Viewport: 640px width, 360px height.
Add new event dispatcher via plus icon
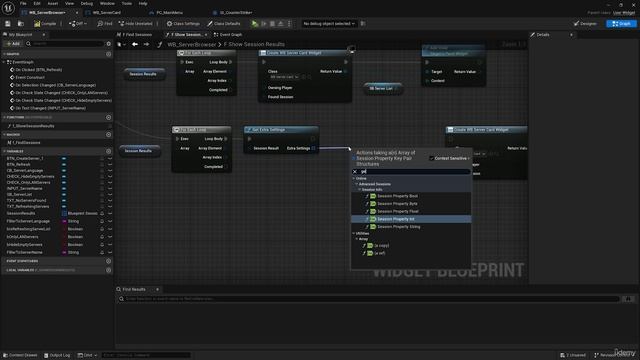[109, 261]
